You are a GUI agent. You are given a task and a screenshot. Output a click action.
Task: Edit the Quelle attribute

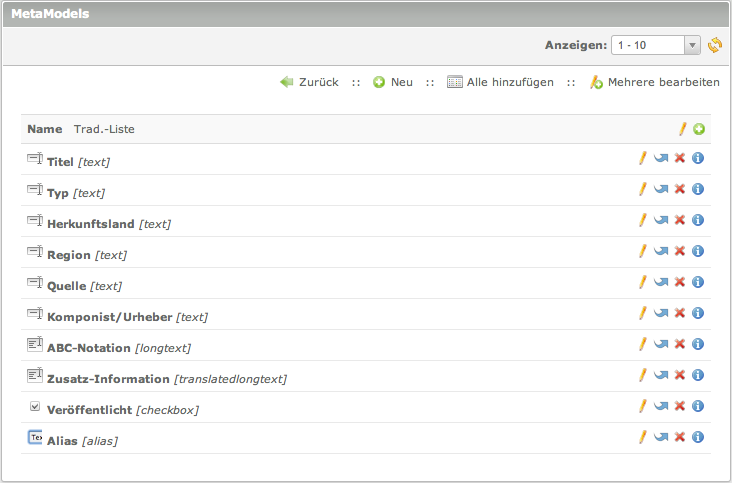click(643, 282)
